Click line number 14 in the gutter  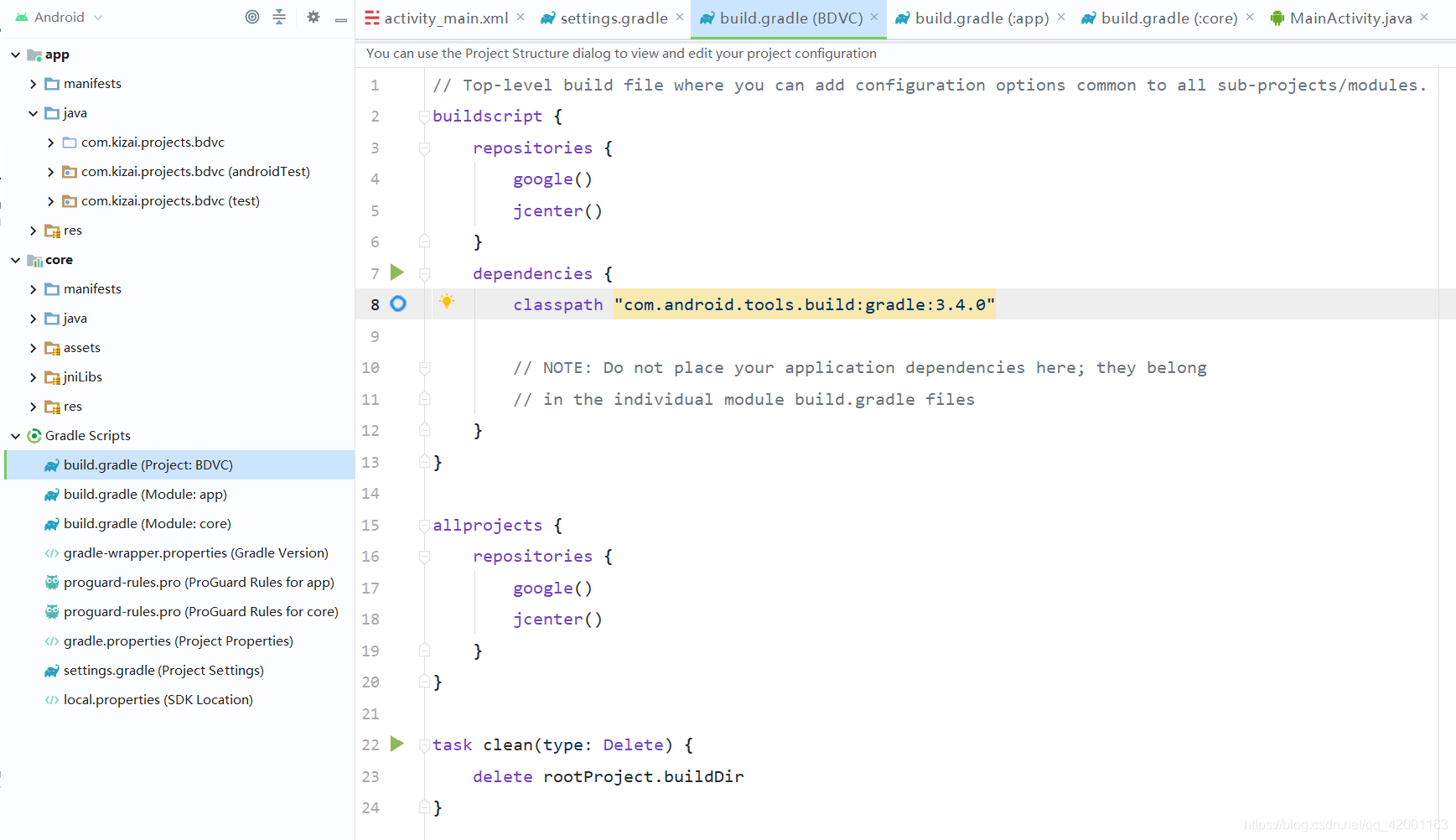pyautogui.click(x=370, y=494)
